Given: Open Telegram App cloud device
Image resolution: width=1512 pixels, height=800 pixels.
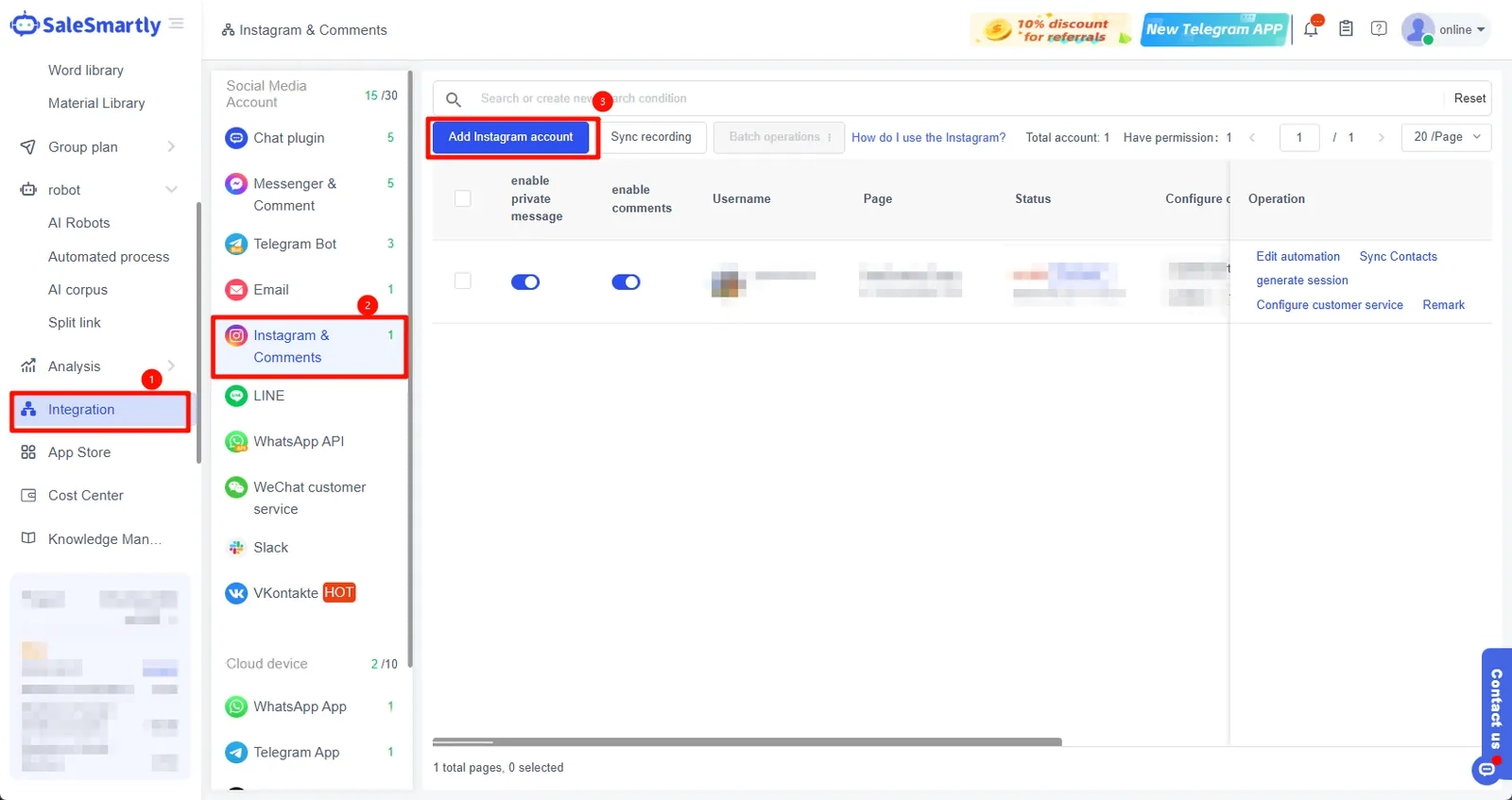Looking at the screenshot, I should (x=310, y=753).
